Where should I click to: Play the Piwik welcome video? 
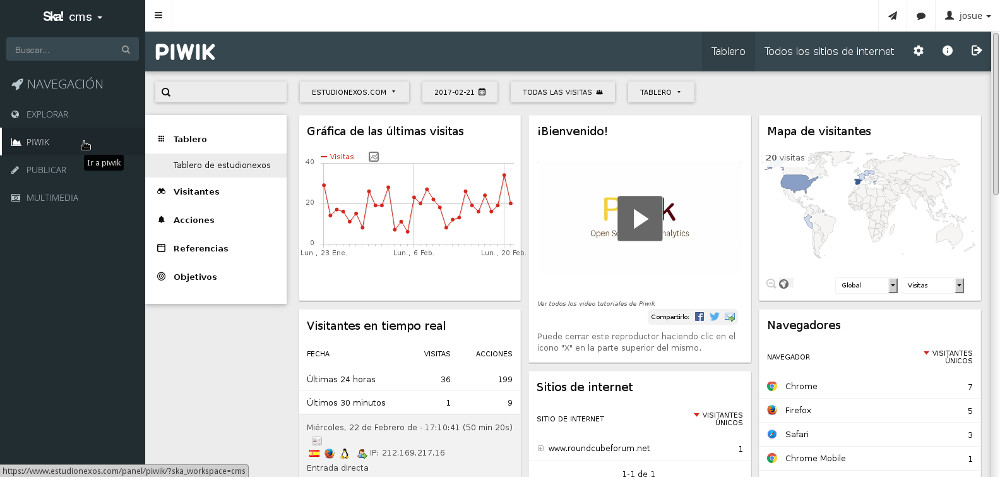[640, 218]
